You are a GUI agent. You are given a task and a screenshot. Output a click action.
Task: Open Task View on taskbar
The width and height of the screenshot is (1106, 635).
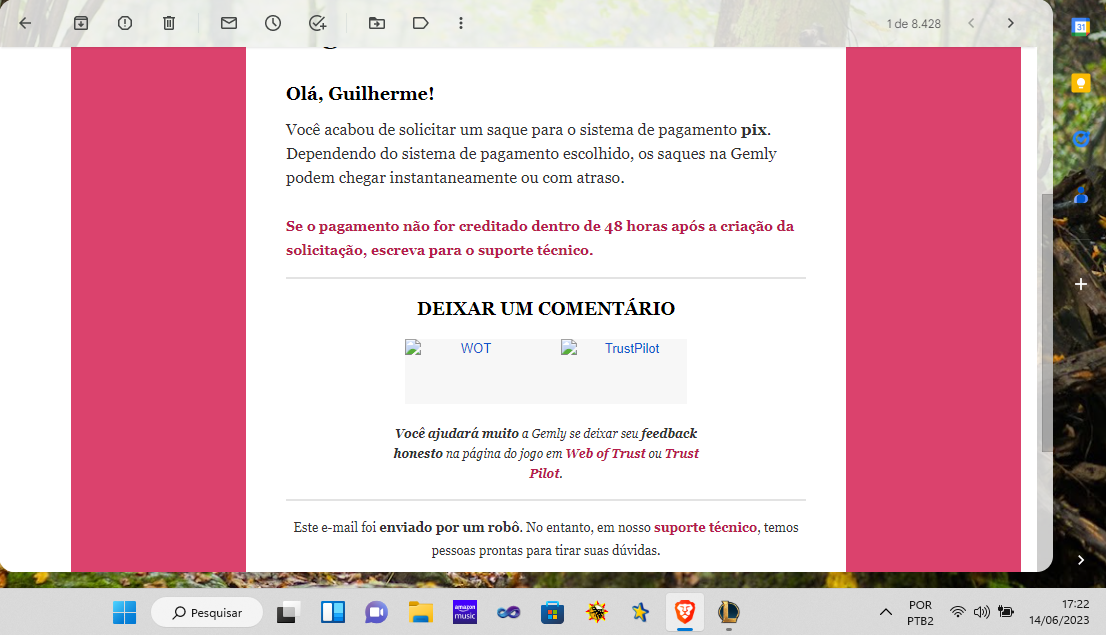click(287, 612)
